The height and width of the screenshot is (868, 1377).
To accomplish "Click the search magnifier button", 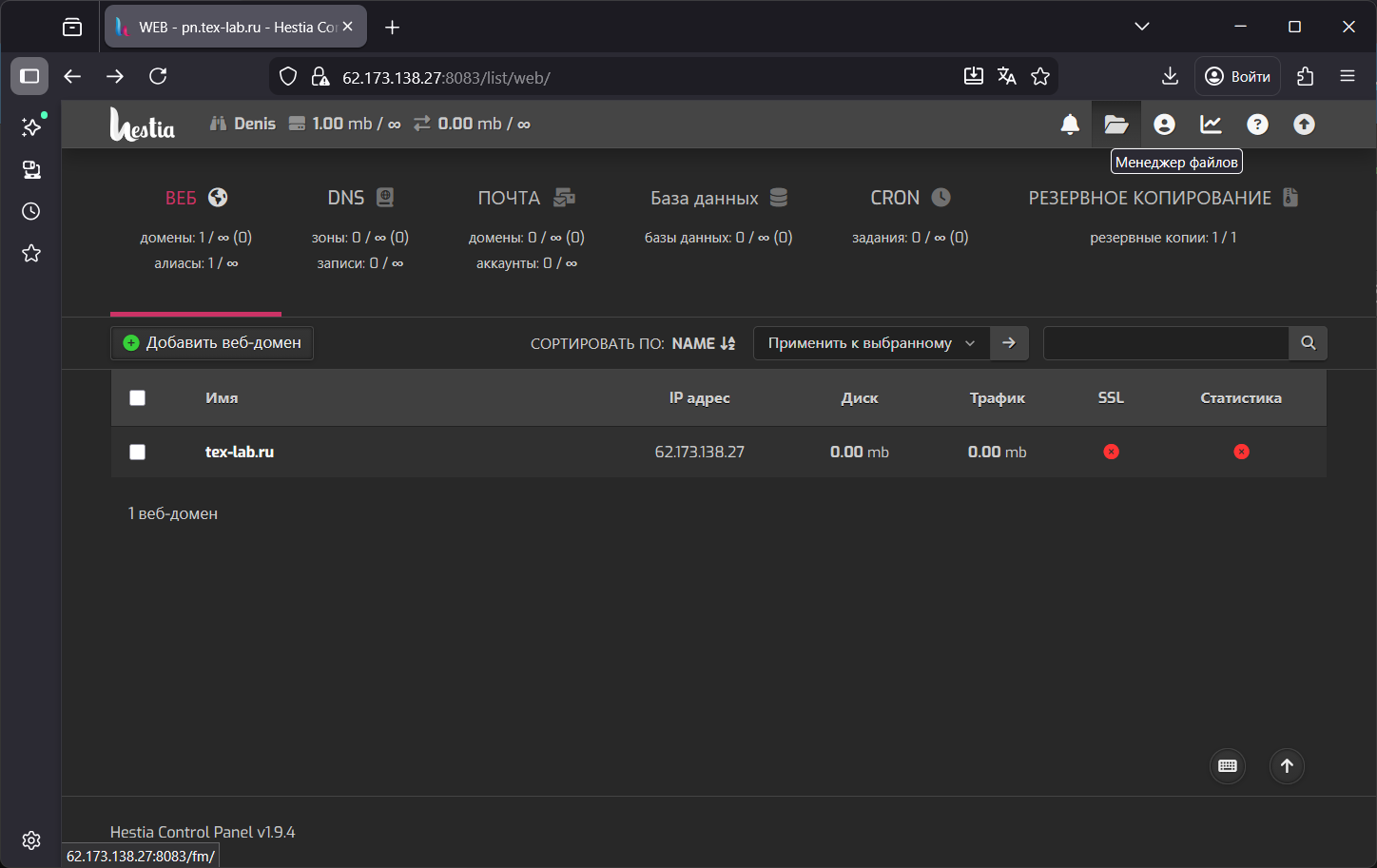I will (x=1308, y=343).
